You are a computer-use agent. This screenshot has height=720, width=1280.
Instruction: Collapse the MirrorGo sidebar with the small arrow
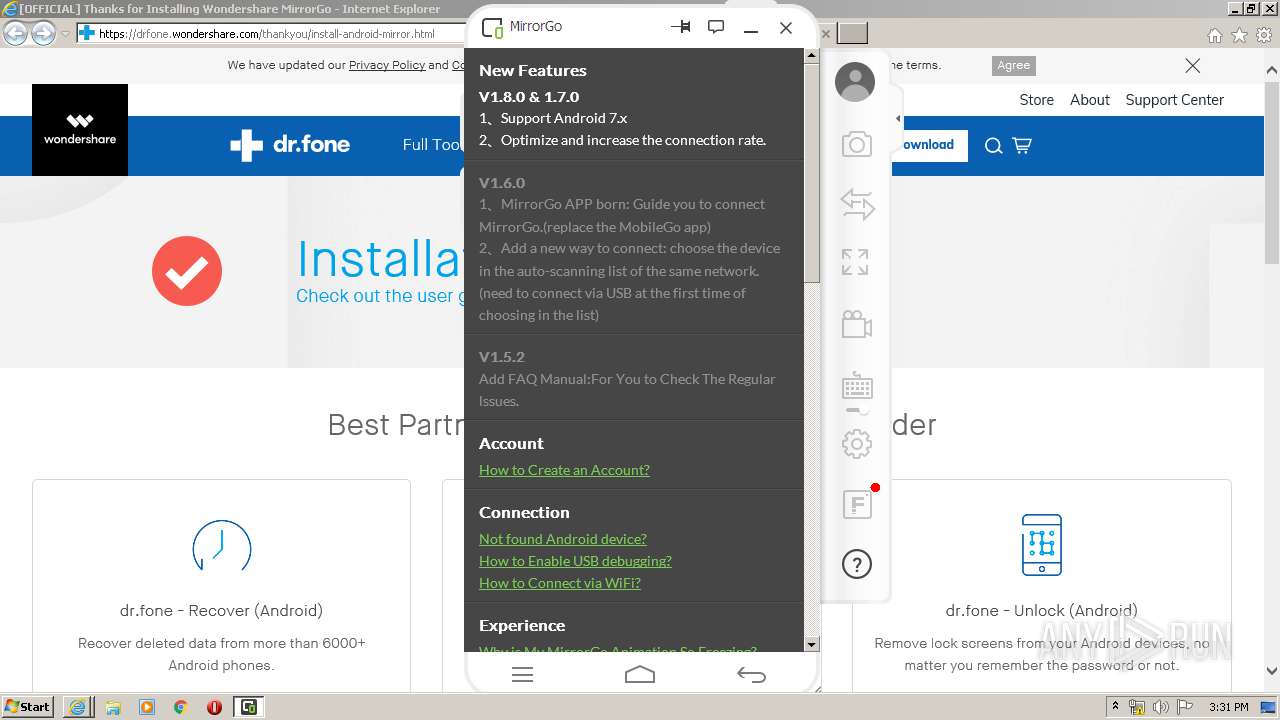point(897,119)
